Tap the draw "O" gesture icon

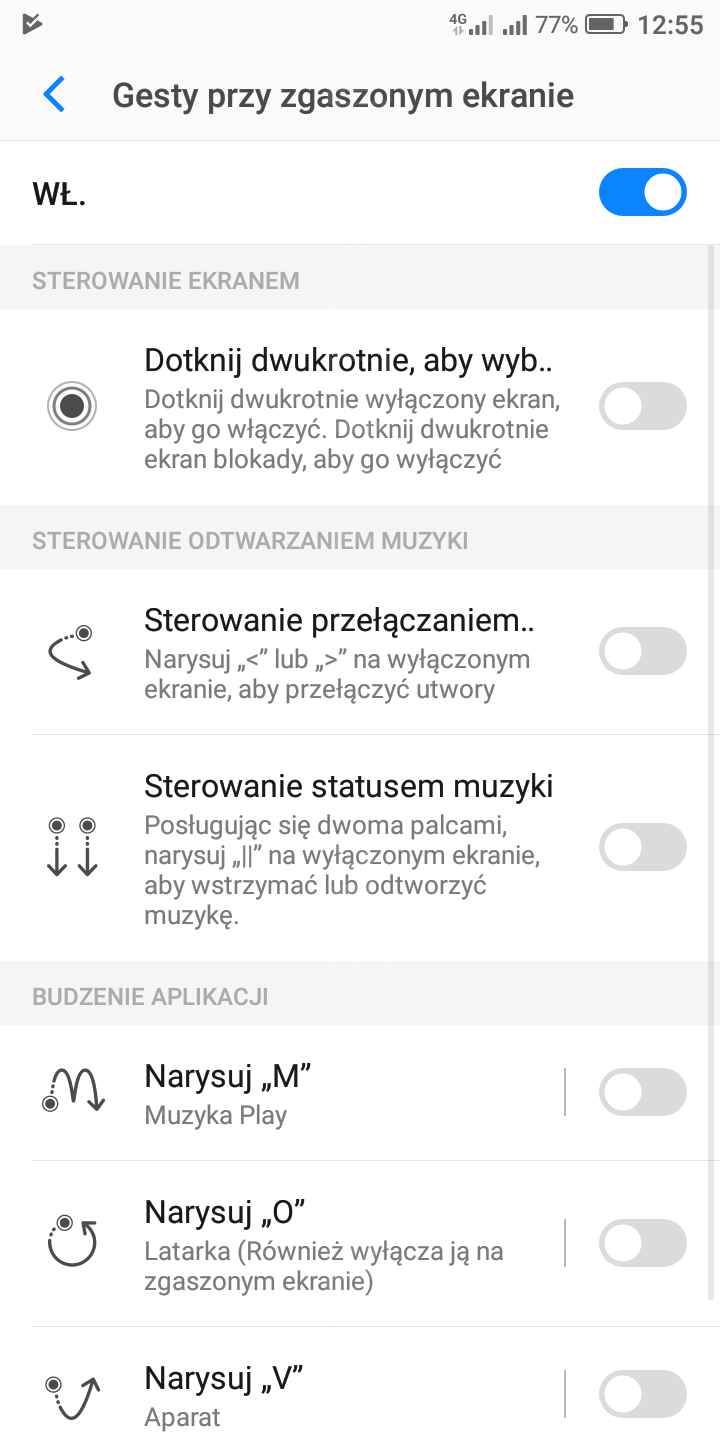[72, 1242]
